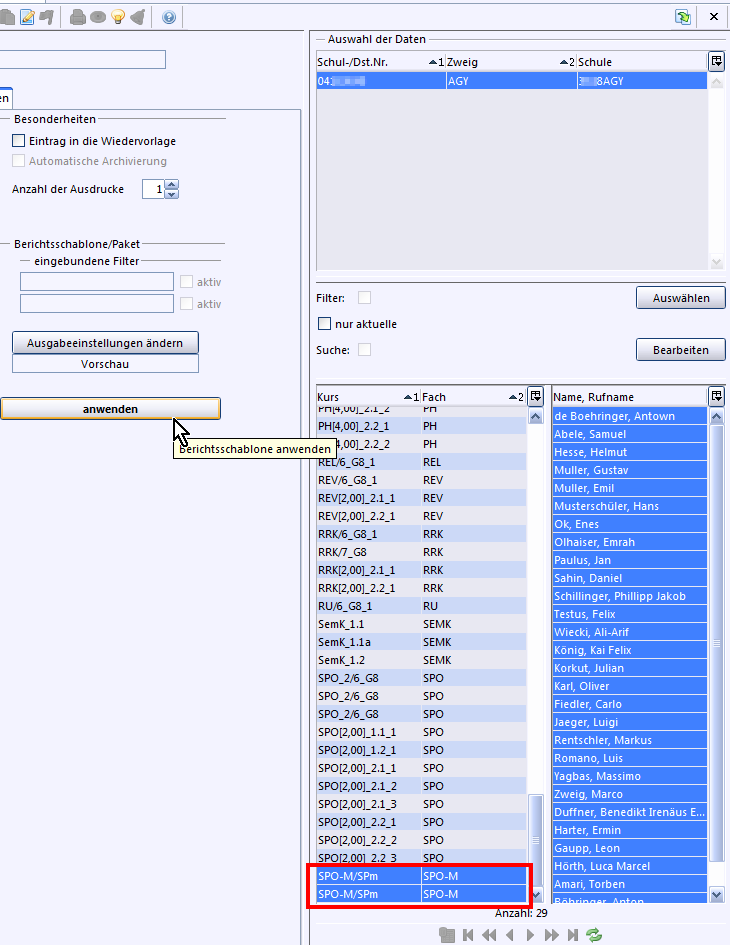Sort by the Zweig column header
This screenshot has height=945, width=730.
(x=500, y=62)
